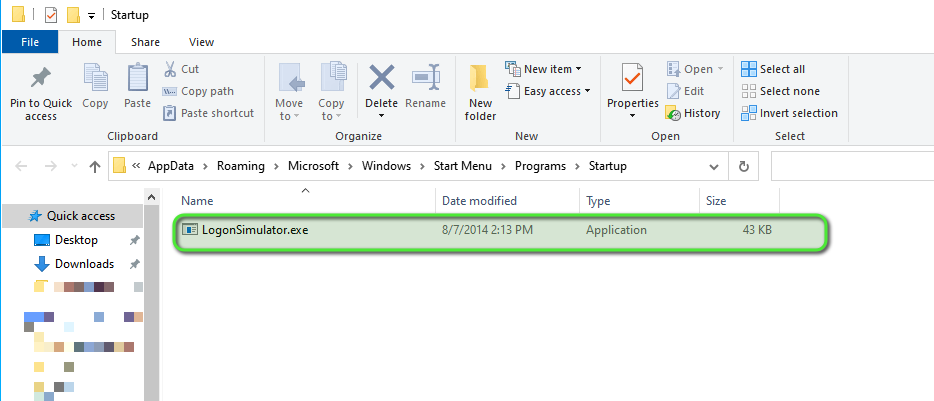The height and width of the screenshot is (401, 934).
Task: Click the Copy icon in Clipboard group
Action: (x=96, y=79)
